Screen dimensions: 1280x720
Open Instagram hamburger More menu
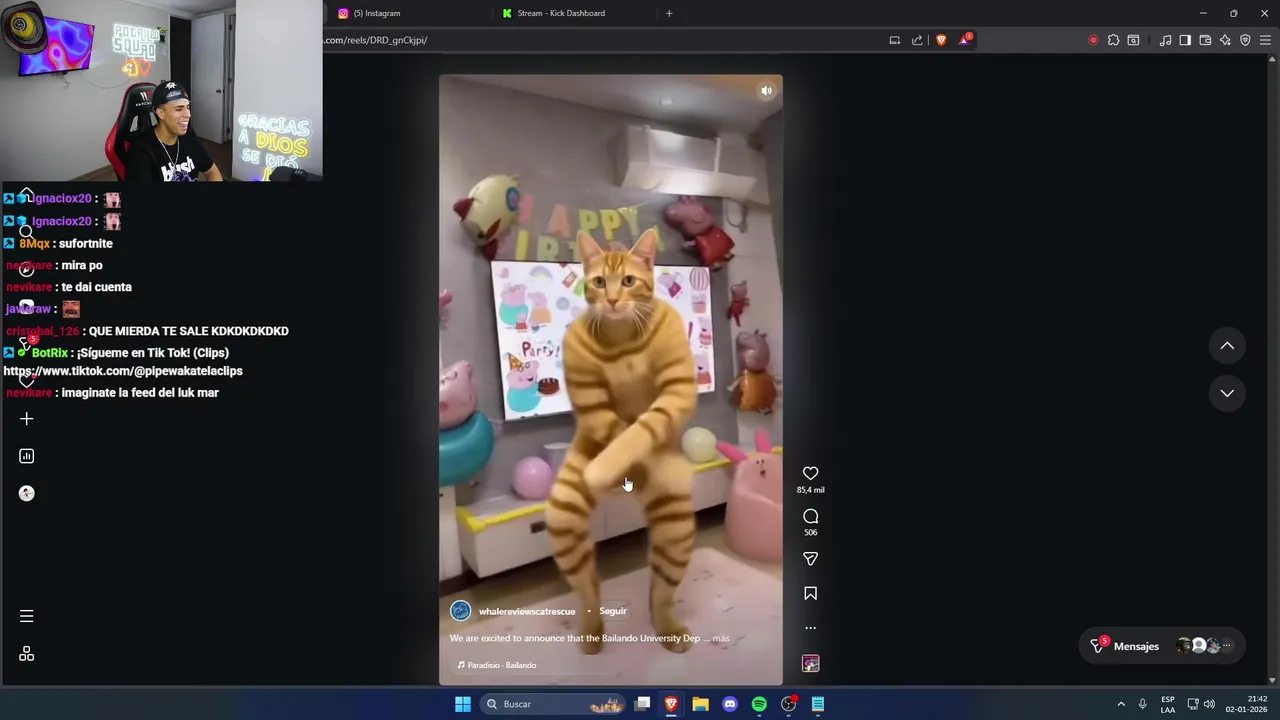(27, 616)
